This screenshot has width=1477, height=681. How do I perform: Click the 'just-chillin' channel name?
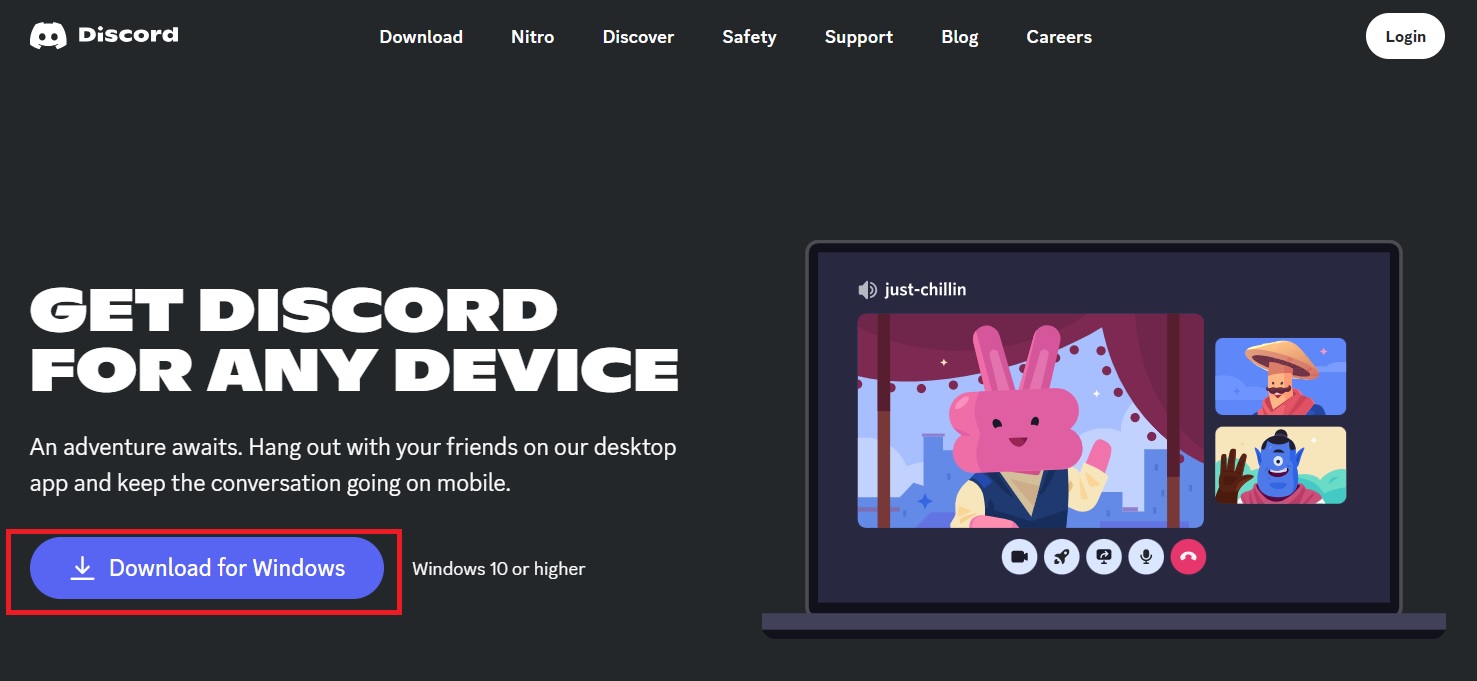pyautogui.click(x=925, y=290)
